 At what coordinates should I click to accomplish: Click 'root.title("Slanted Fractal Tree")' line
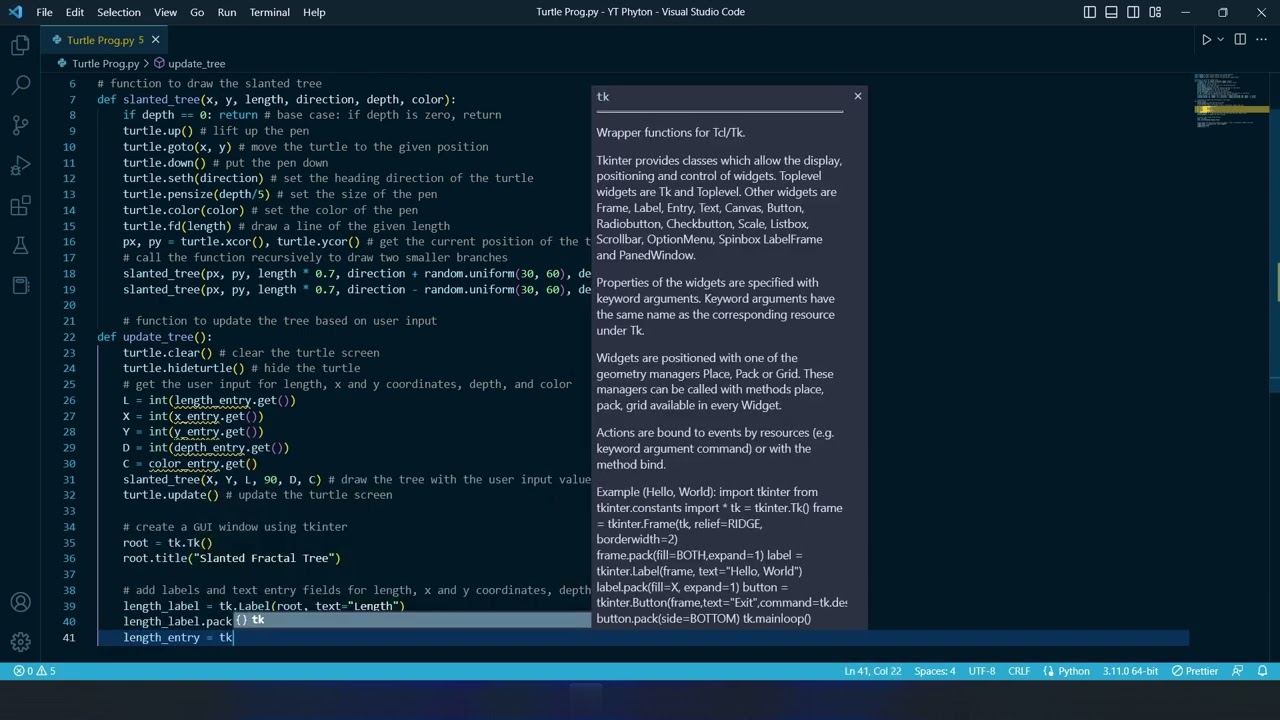tap(232, 558)
